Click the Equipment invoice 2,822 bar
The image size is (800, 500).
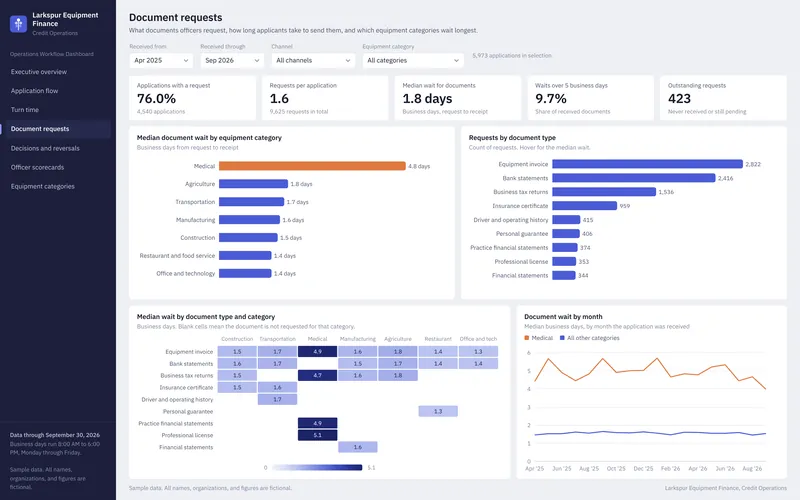tap(647, 164)
